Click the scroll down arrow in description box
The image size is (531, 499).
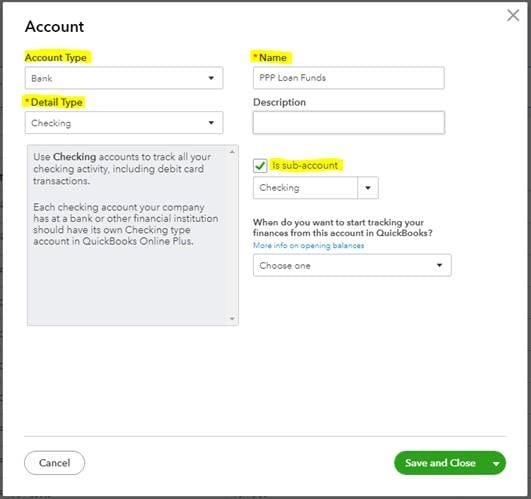point(232,319)
